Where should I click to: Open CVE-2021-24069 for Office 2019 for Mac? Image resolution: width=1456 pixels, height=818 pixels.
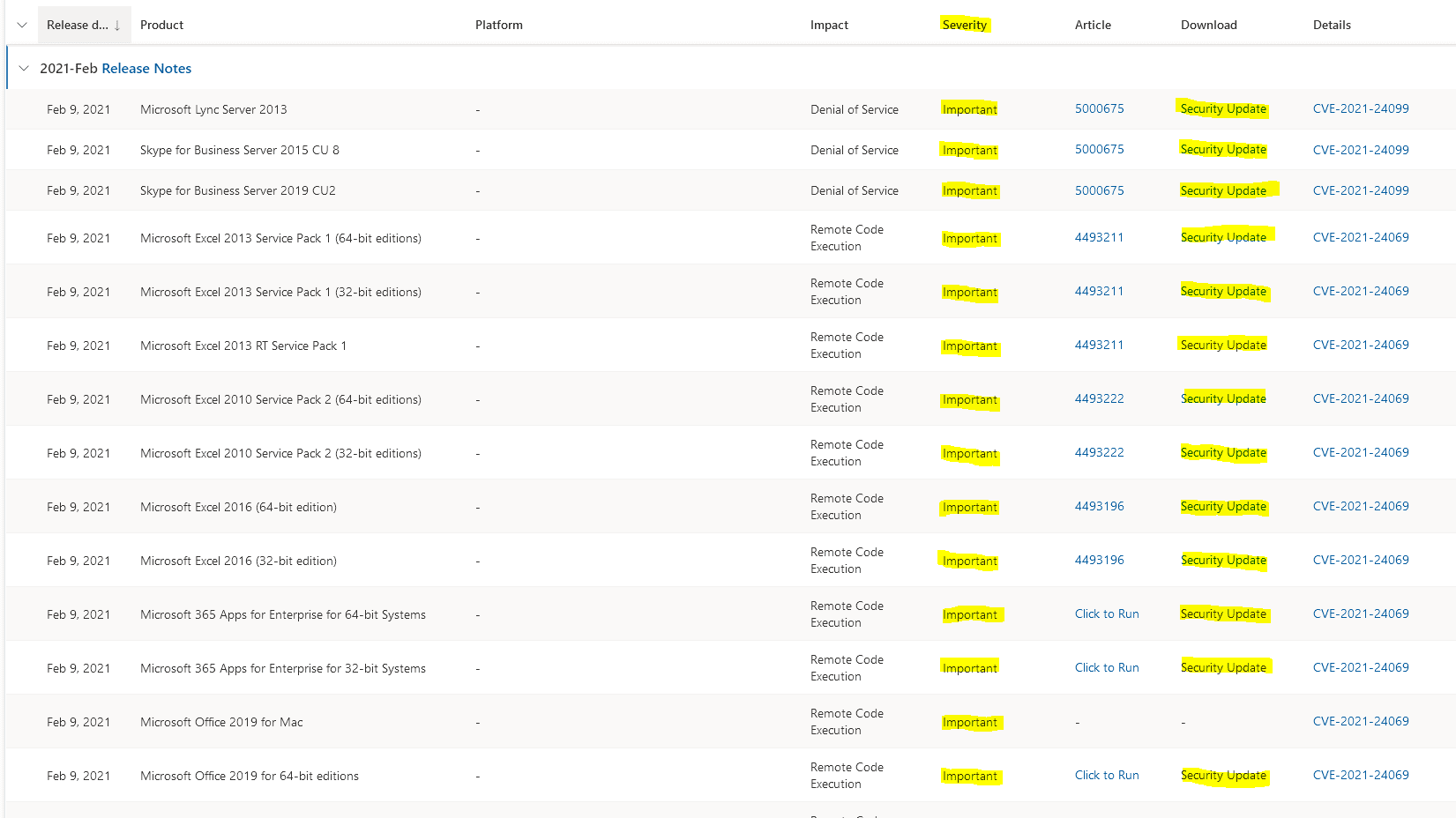coord(1361,722)
